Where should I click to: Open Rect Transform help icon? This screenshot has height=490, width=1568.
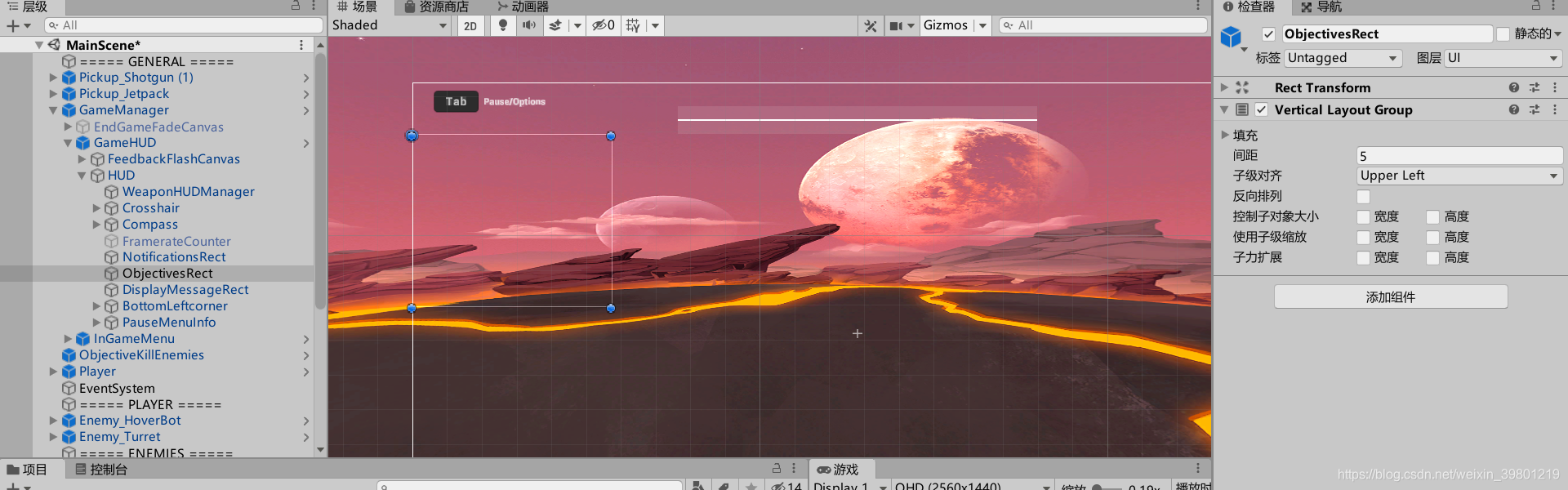click(x=1514, y=87)
